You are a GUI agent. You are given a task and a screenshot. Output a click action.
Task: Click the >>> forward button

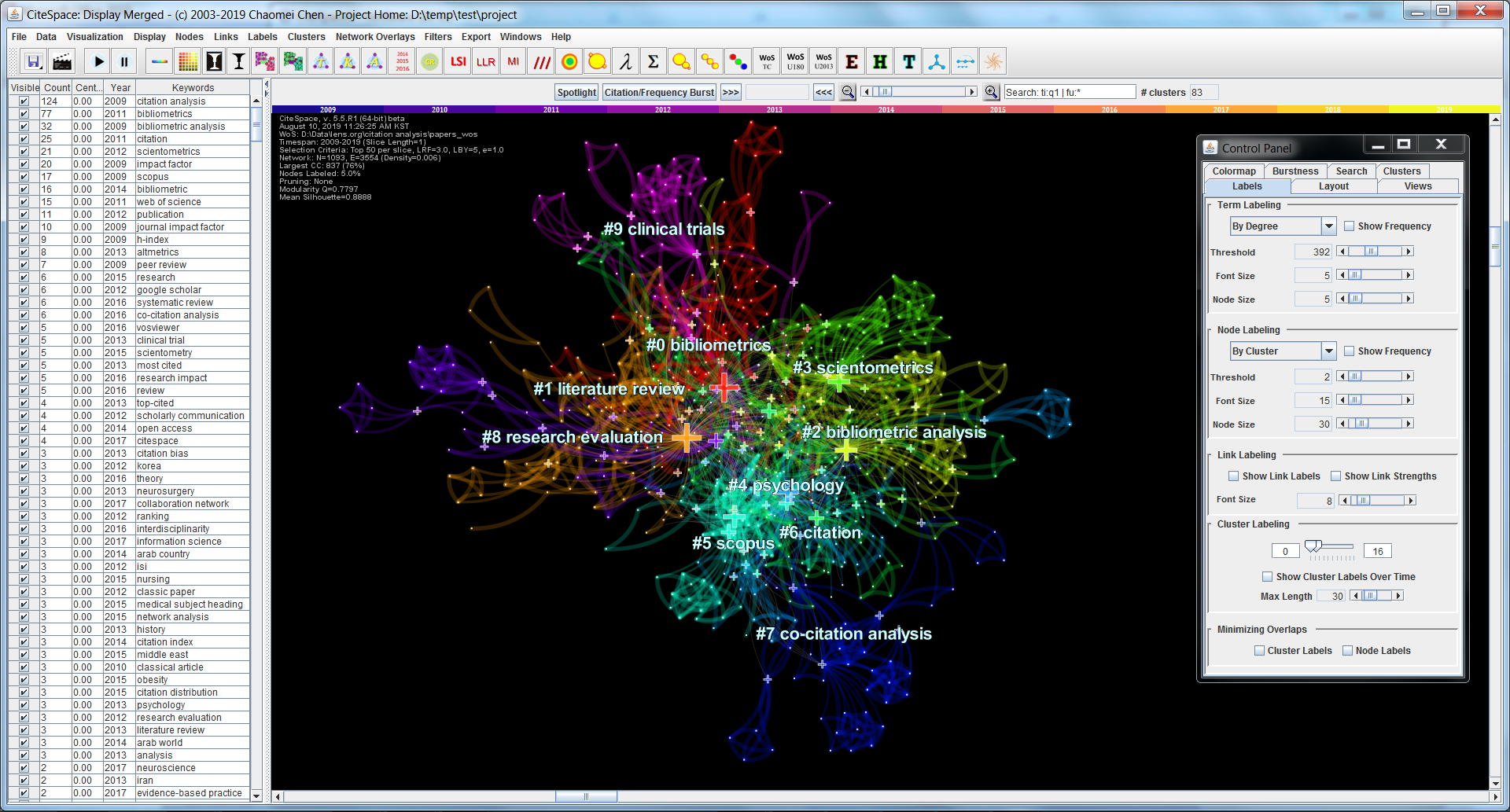coord(731,92)
